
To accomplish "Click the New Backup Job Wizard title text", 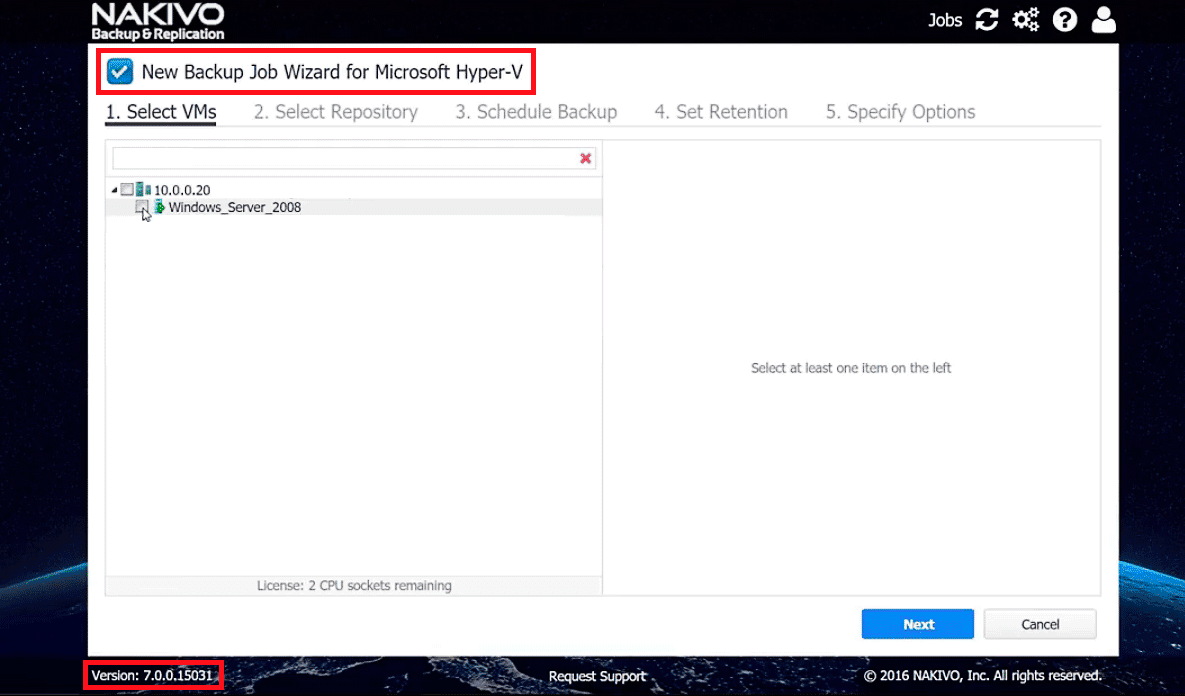I will tap(332, 72).
